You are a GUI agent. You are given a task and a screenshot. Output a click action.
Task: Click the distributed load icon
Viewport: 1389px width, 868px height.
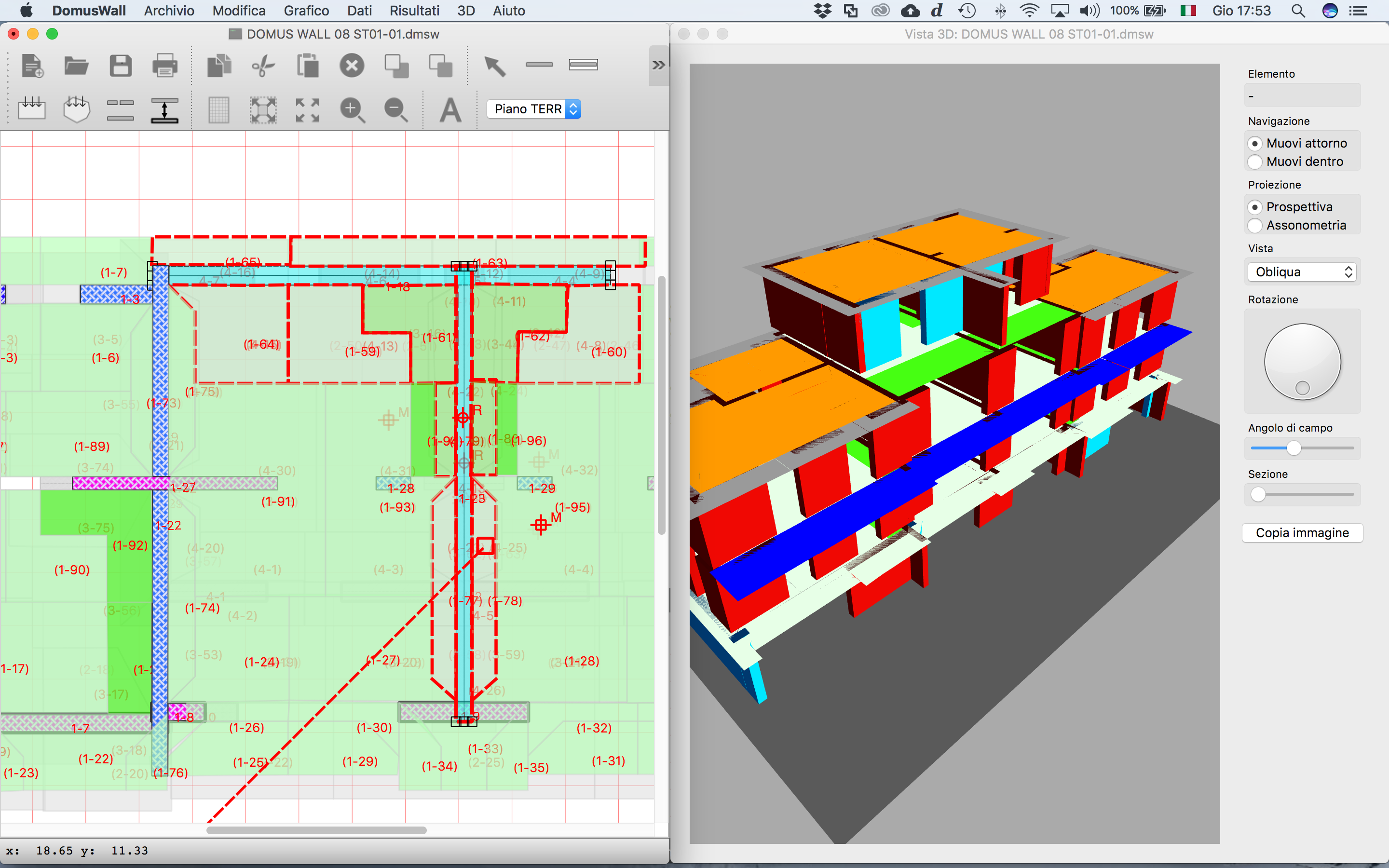coord(32,108)
